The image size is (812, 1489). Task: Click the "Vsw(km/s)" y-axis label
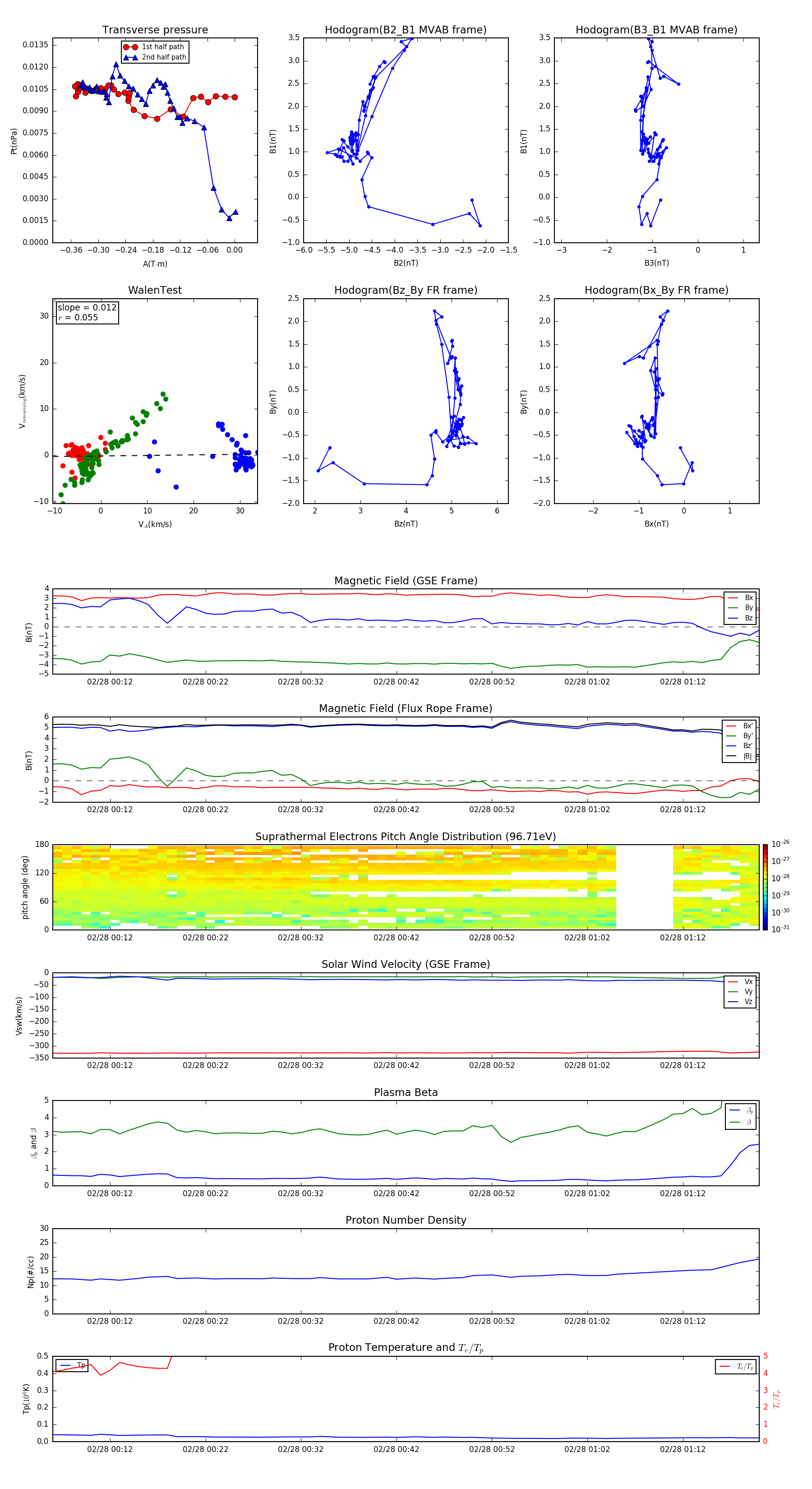click(x=19, y=1016)
